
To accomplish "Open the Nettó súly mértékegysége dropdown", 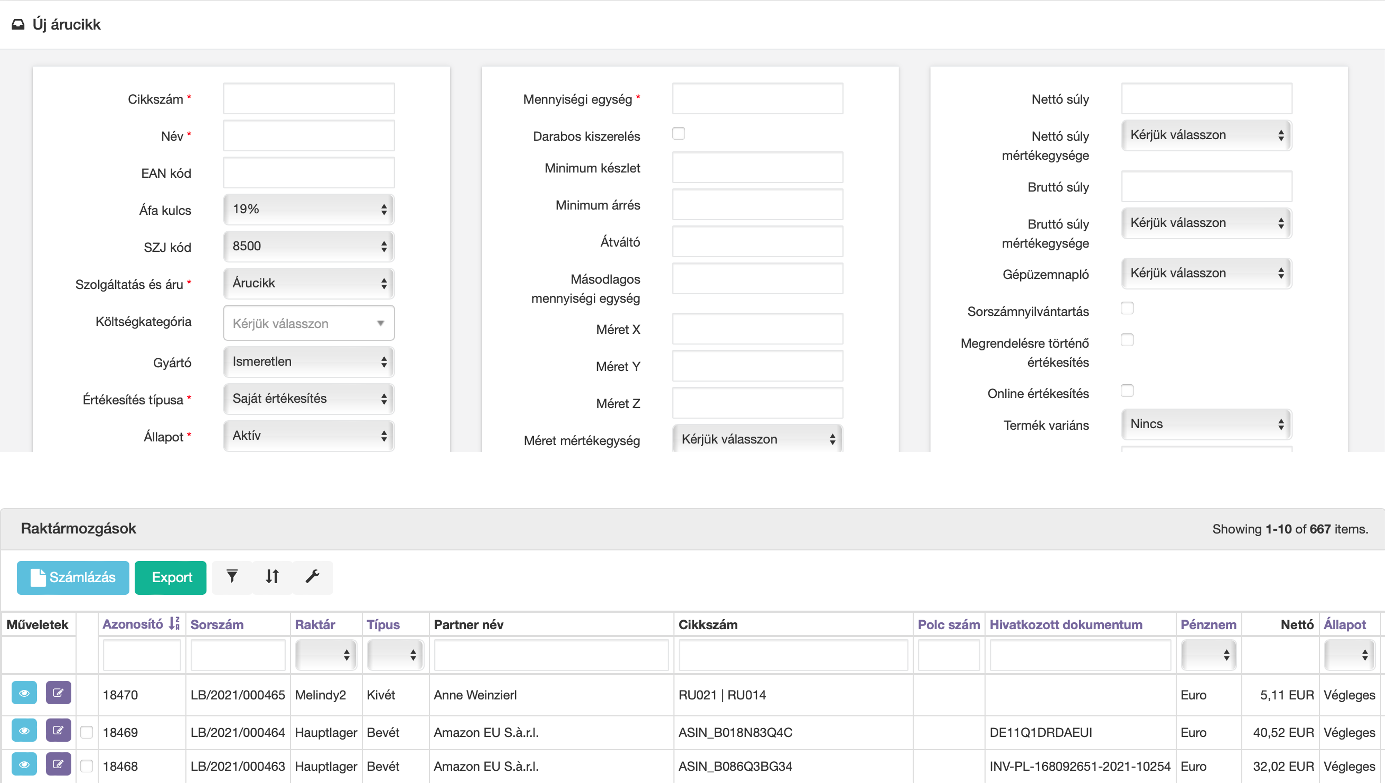I will pyautogui.click(x=1207, y=135).
